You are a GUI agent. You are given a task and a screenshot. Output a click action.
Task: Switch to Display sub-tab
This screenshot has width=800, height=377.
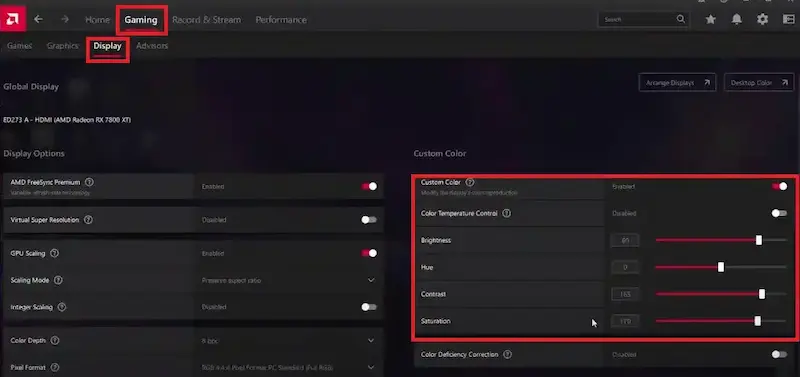108,46
